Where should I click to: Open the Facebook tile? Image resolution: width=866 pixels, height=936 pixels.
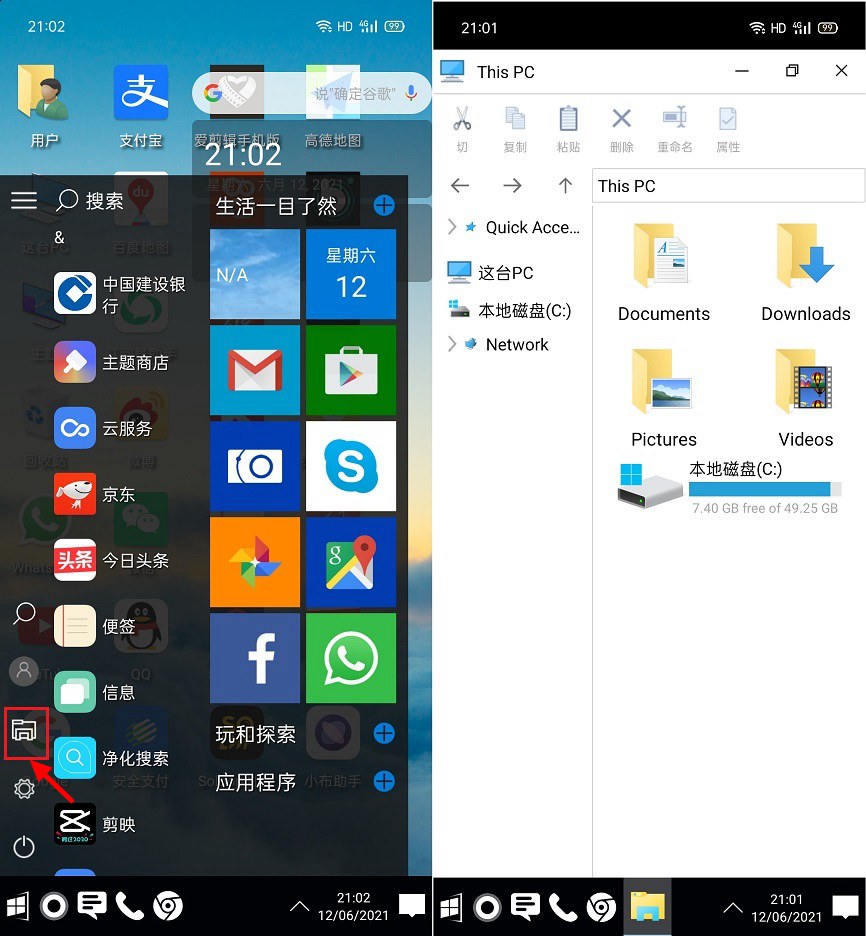pos(255,658)
